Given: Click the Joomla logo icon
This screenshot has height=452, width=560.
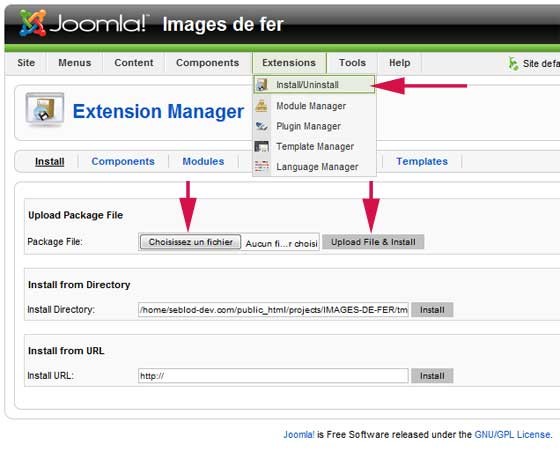Looking at the screenshot, I should (32, 23).
